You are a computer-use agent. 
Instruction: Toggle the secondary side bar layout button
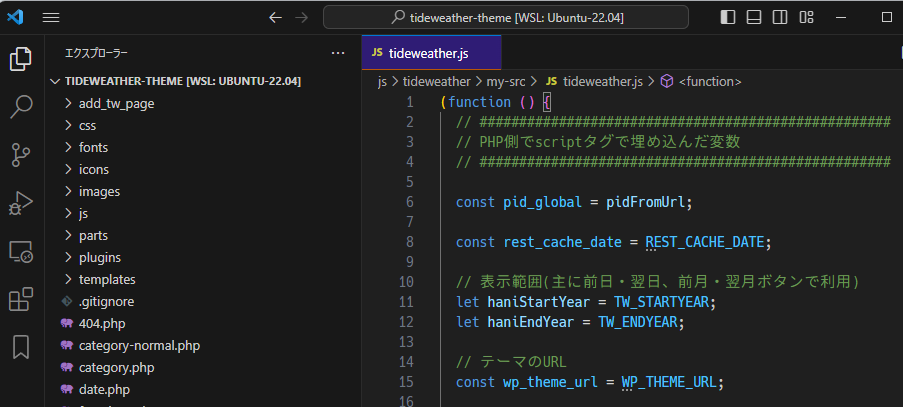(780, 17)
